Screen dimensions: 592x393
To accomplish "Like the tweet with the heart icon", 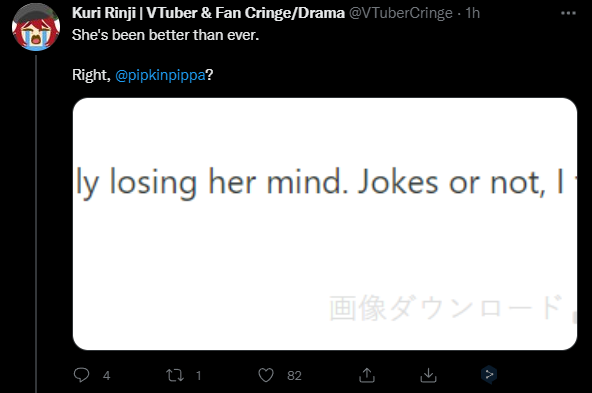I will point(266,375).
